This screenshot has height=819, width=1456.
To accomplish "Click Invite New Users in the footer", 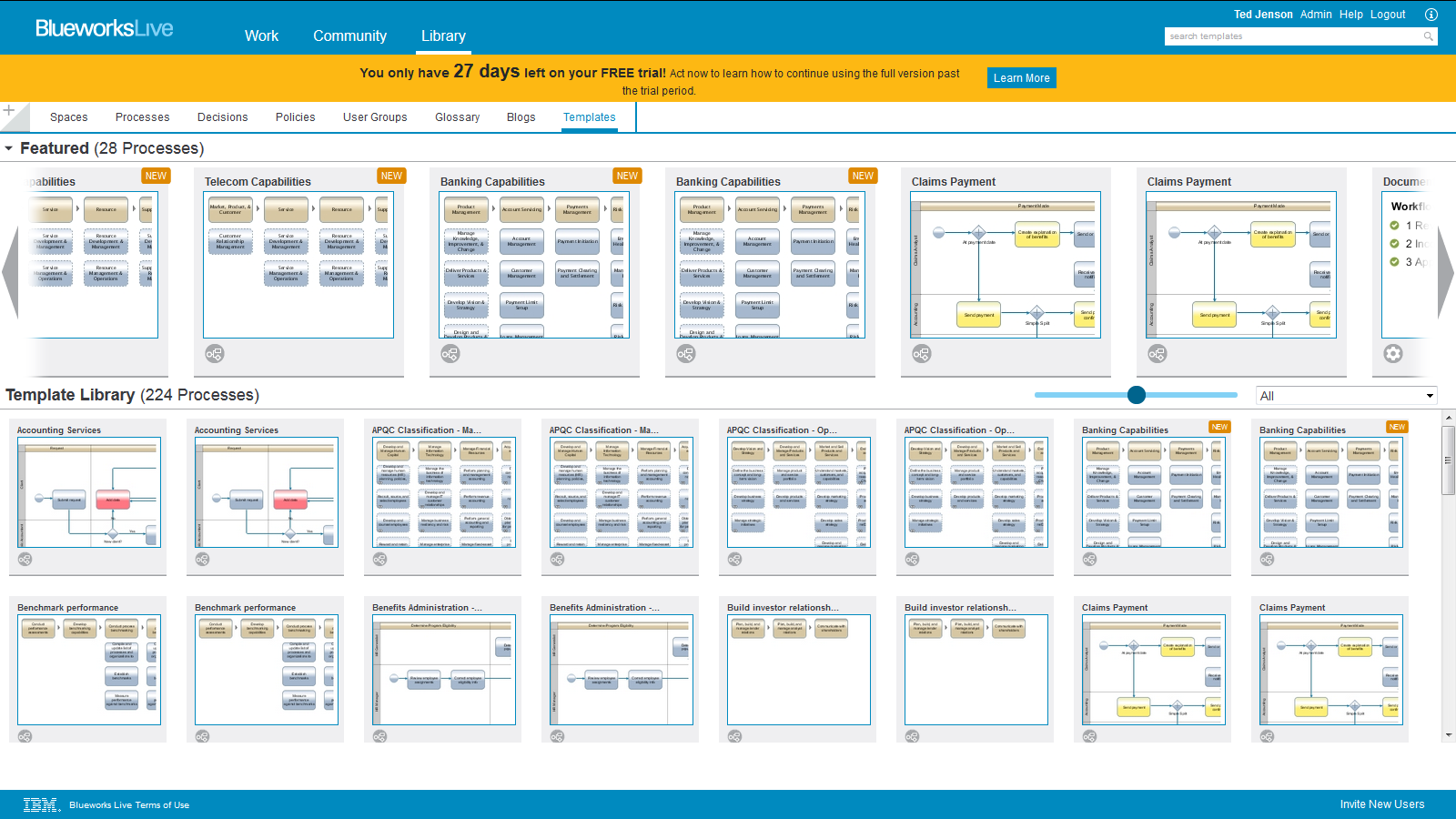I will click(x=1382, y=804).
